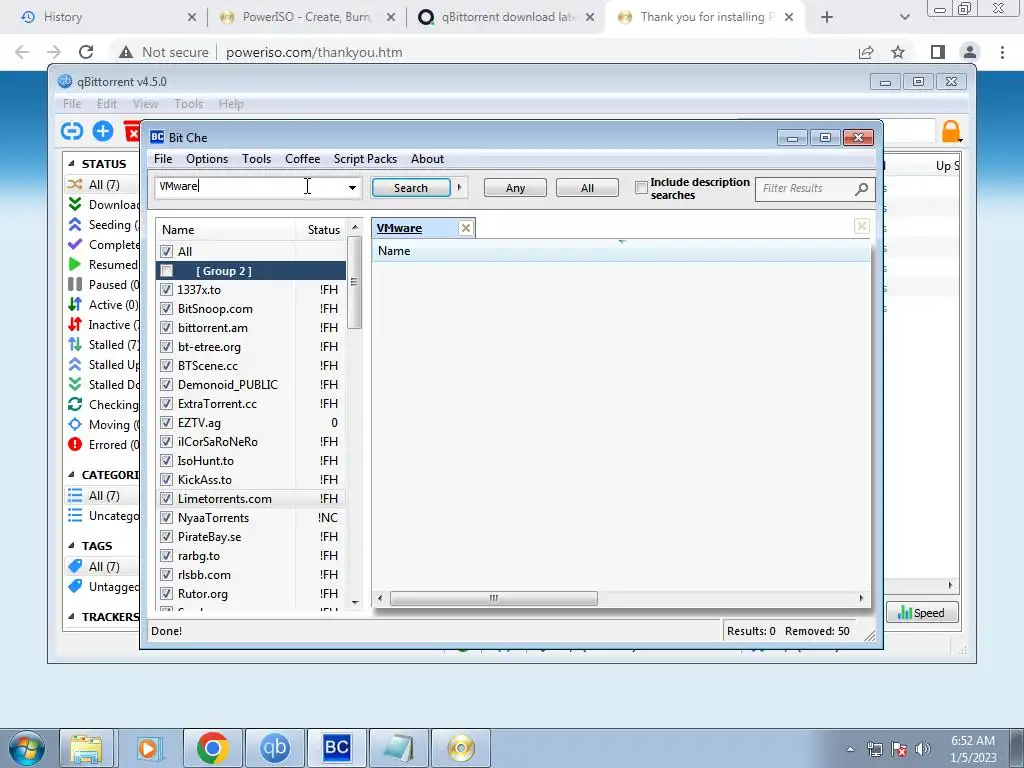Image resolution: width=1024 pixels, height=768 pixels.
Task: Switch to qBittorrent in the taskbar
Action: click(x=274, y=748)
